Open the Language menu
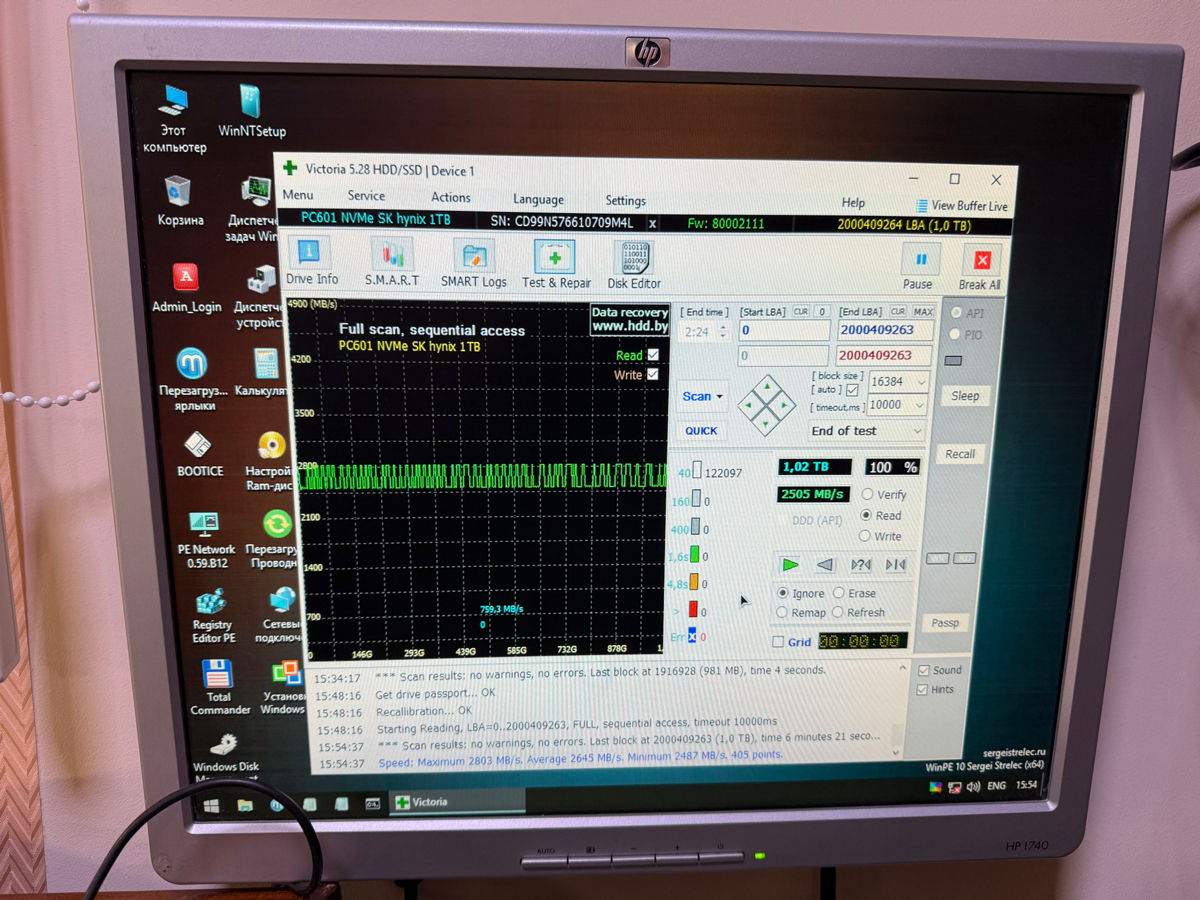The height and width of the screenshot is (900, 1200). pos(538,199)
